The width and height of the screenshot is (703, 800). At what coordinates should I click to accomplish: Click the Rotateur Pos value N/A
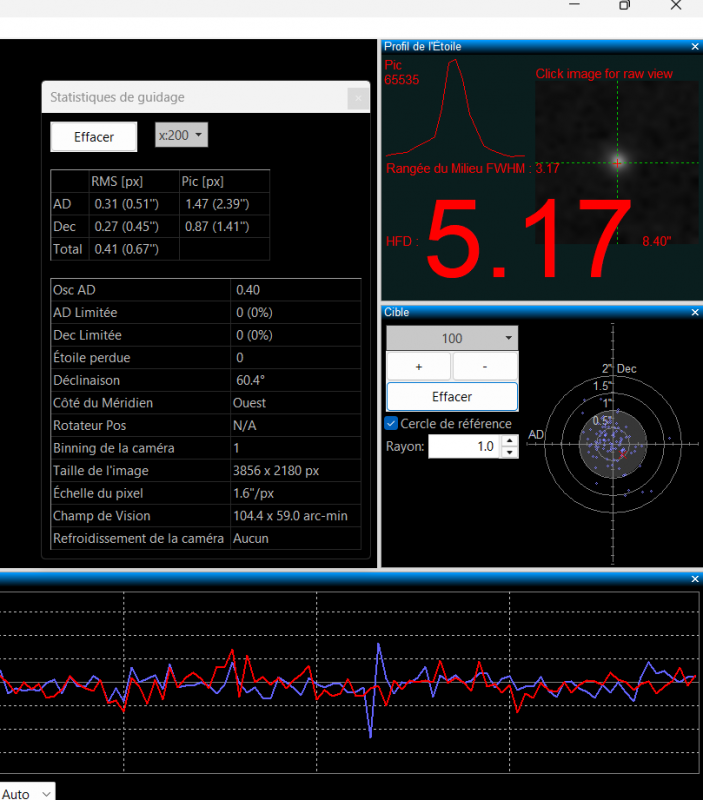pos(244,426)
